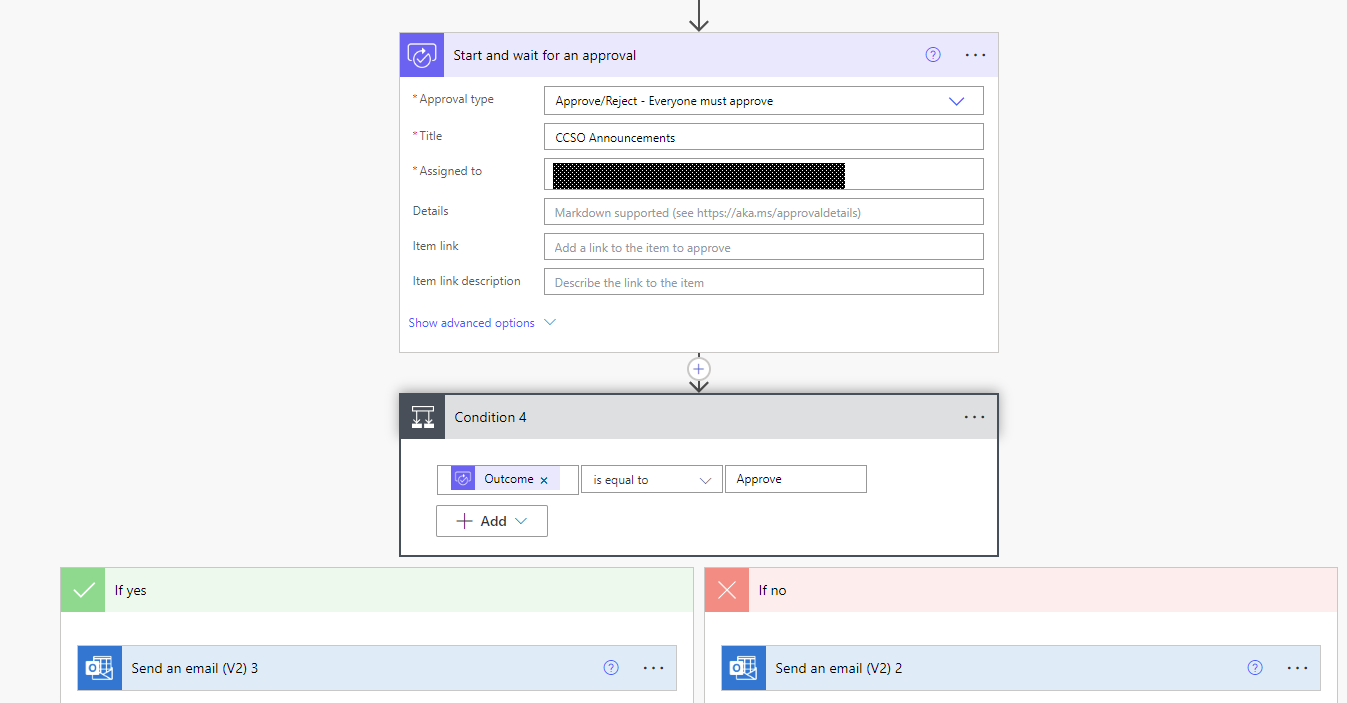
Task: Select the If yes branch header
Action: [376, 590]
